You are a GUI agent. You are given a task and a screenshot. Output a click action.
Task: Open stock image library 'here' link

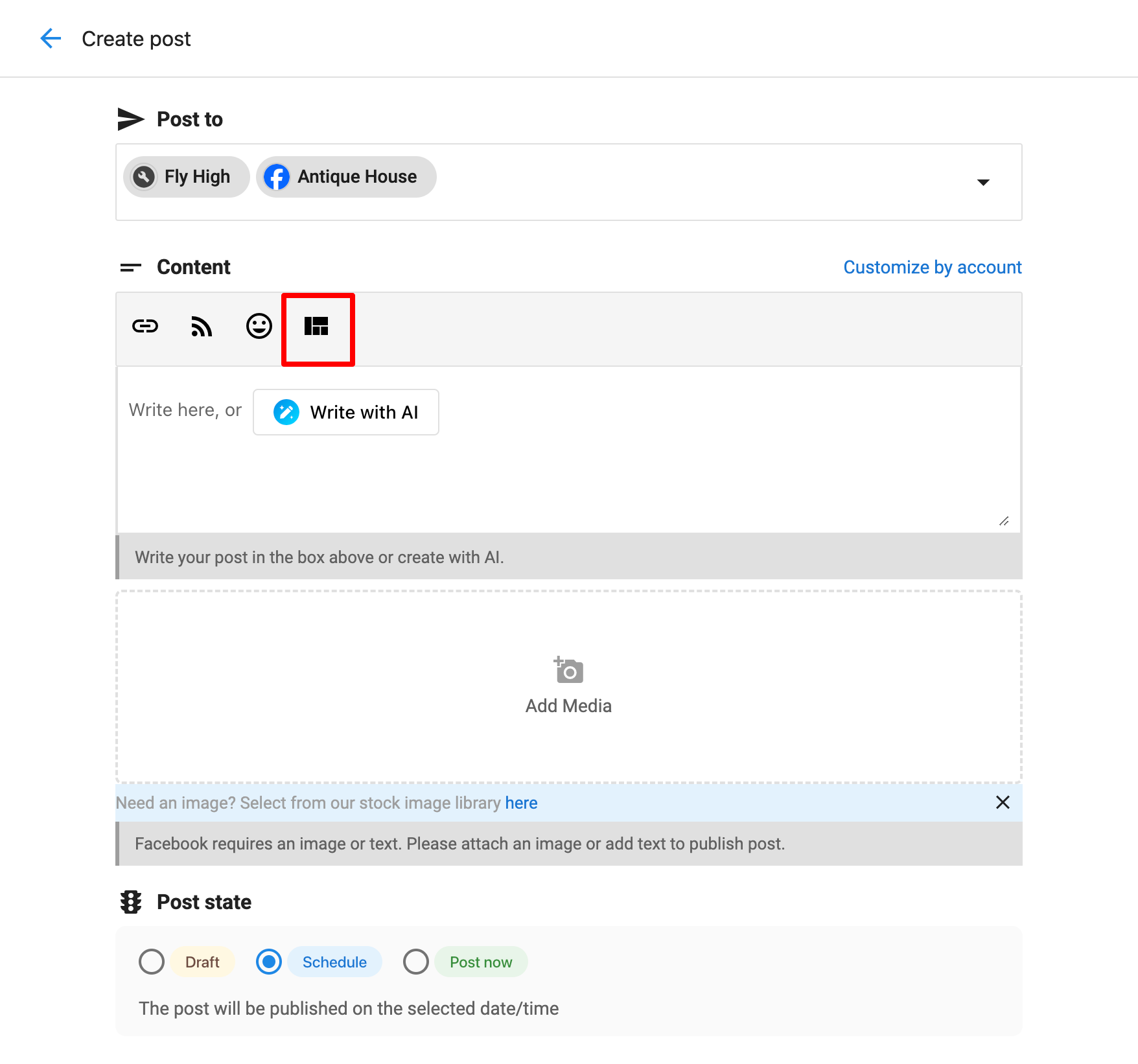pyautogui.click(x=521, y=803)
